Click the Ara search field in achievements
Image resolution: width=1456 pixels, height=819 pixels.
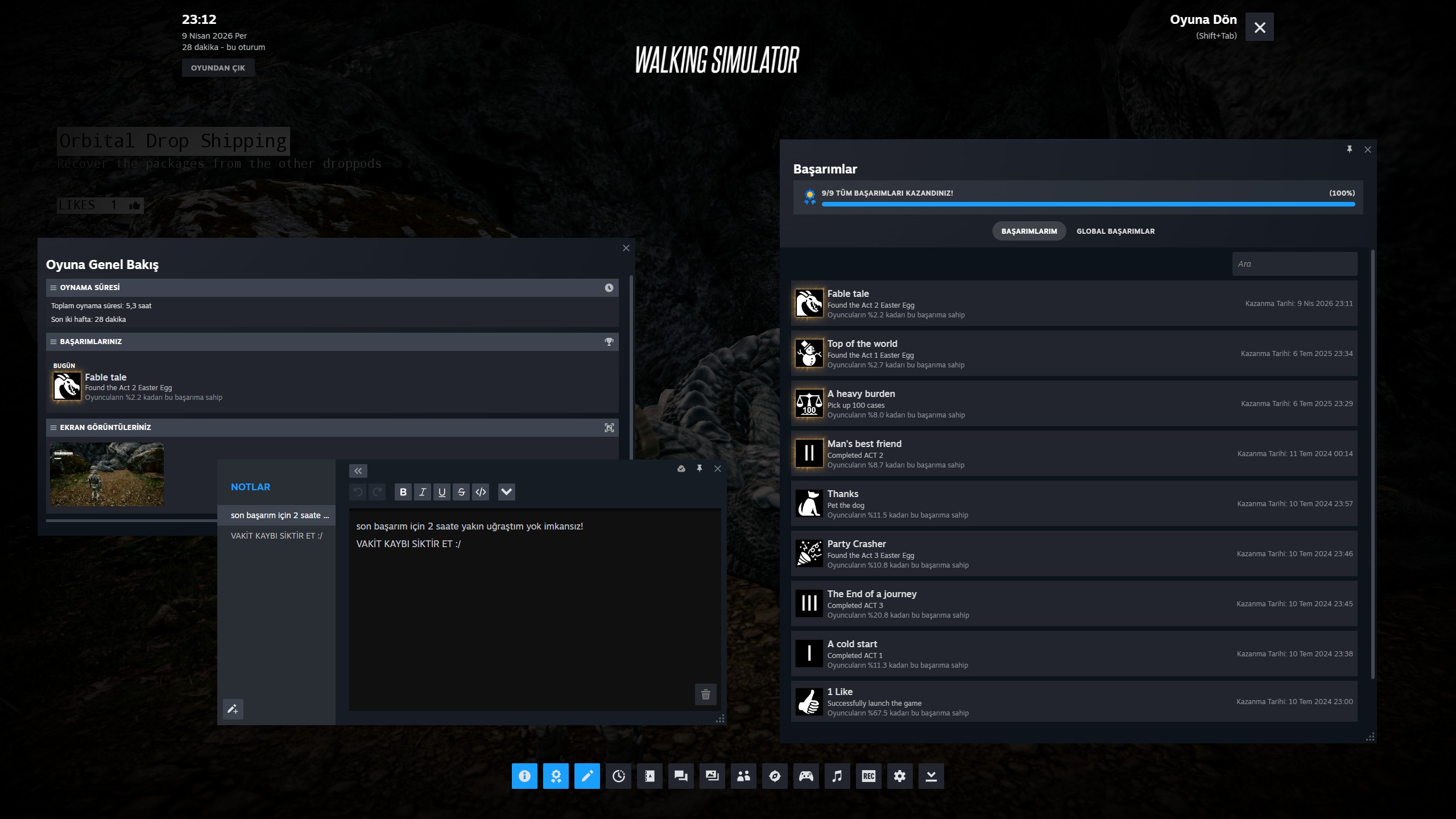pyautogui.click(x=1294, y=264)
